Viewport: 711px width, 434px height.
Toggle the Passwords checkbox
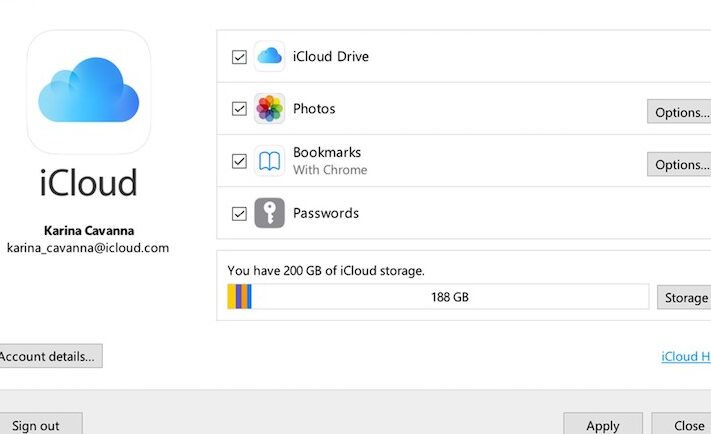(239, 214)
